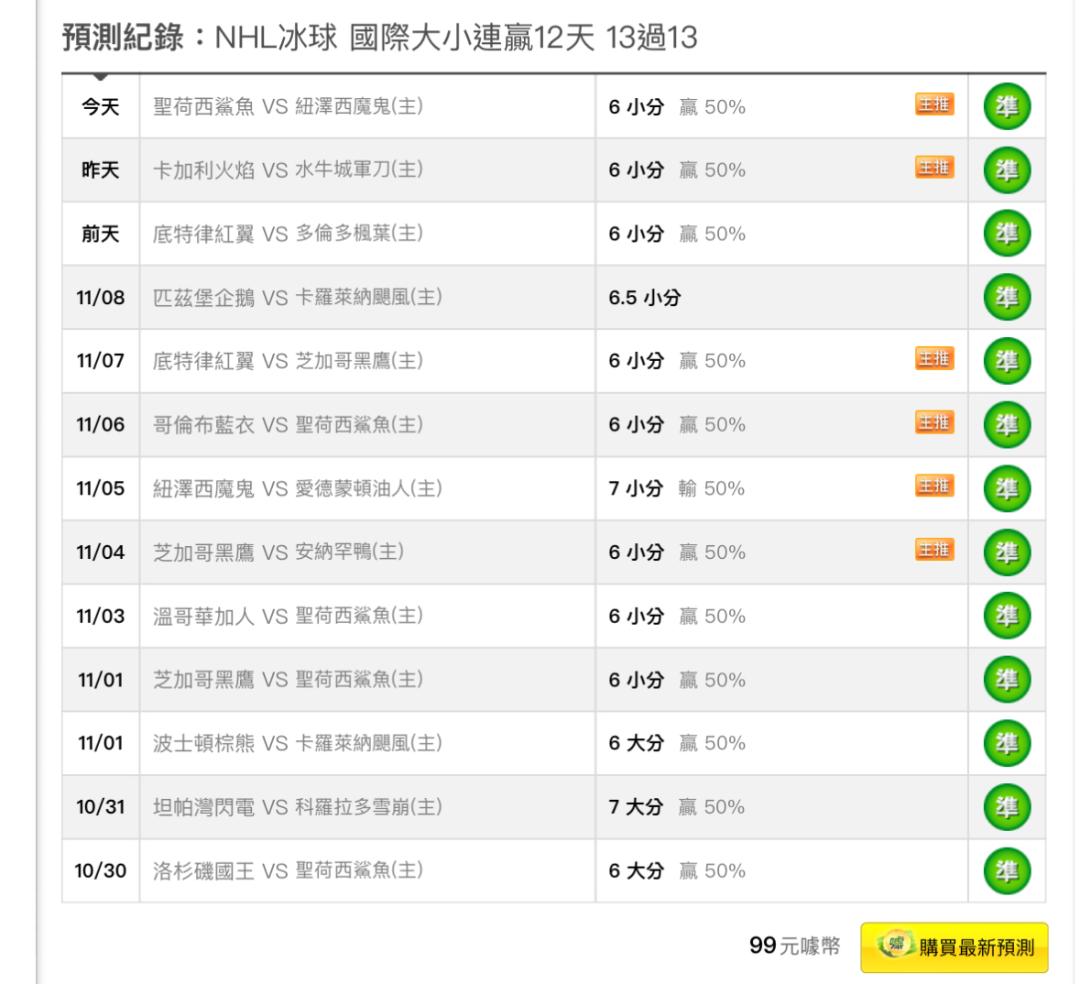Viewport: 1080px width, 984px height.
Task: Click the 11/03 date cell
Action: (101, 616)
